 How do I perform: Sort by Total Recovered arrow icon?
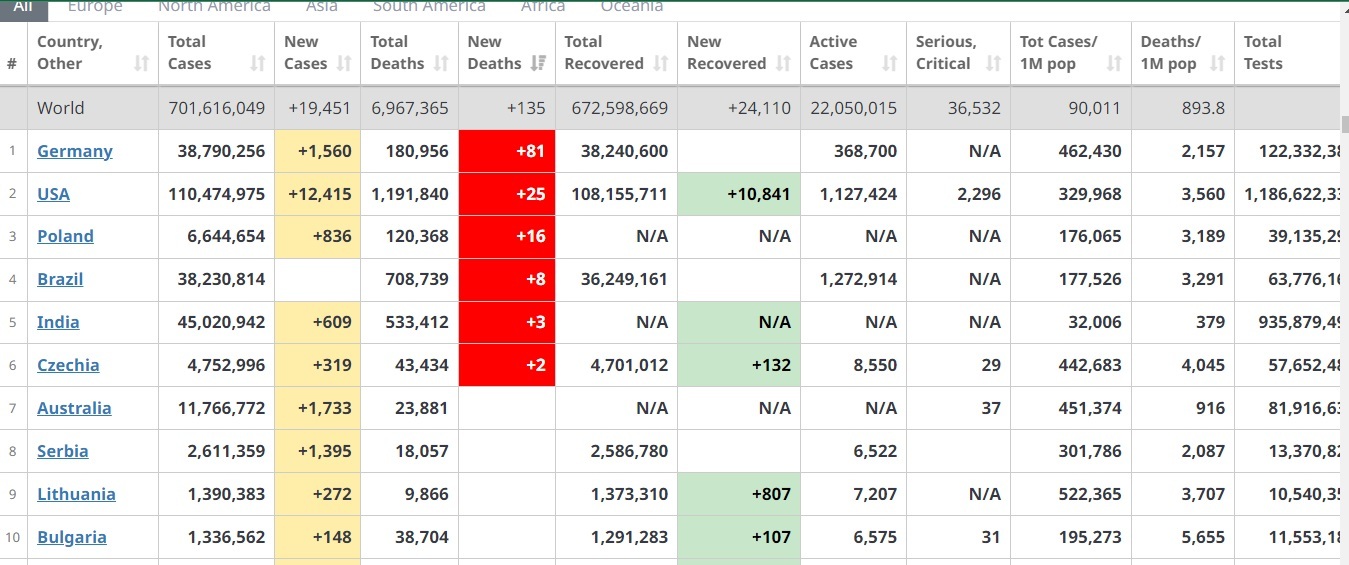coord(661,64)
